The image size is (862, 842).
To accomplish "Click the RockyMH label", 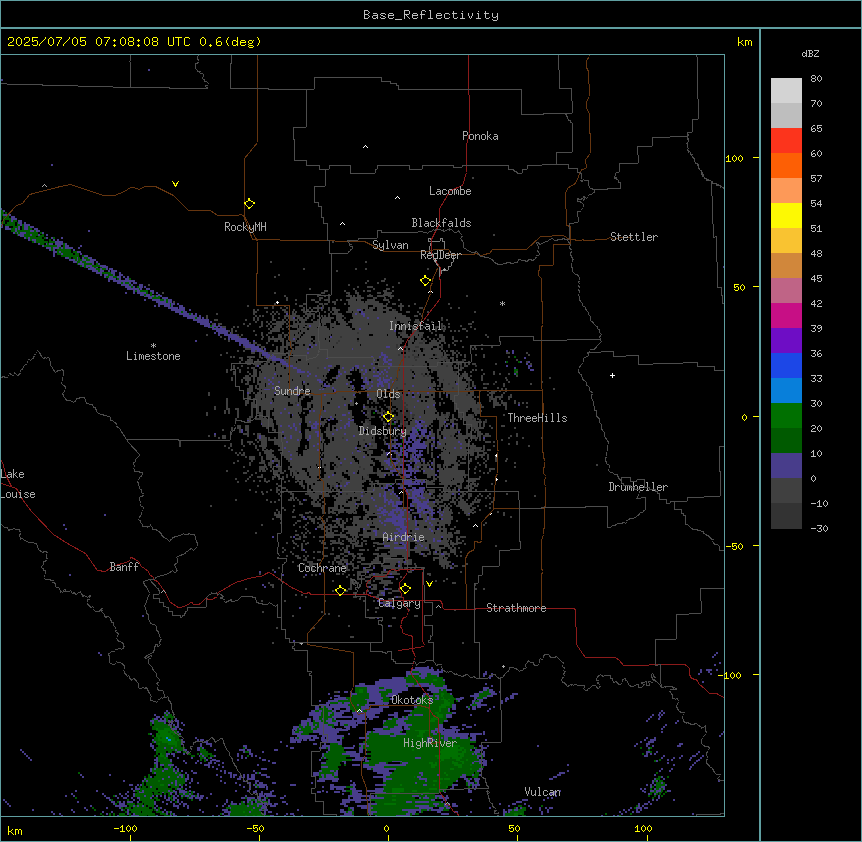I will pyautogui.click(x=245, y=227).
